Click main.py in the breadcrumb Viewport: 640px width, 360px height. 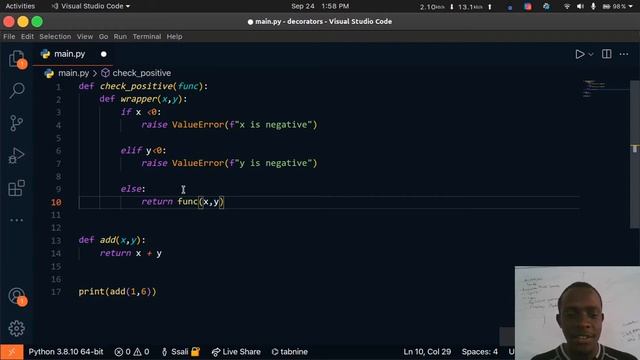tap(73, 73)
